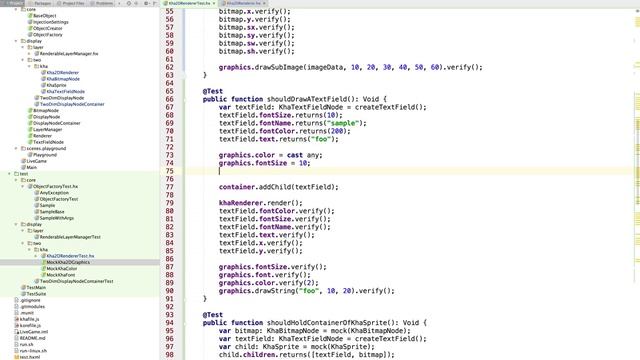Open TestSuite file in tree

[x=33, y=294]
